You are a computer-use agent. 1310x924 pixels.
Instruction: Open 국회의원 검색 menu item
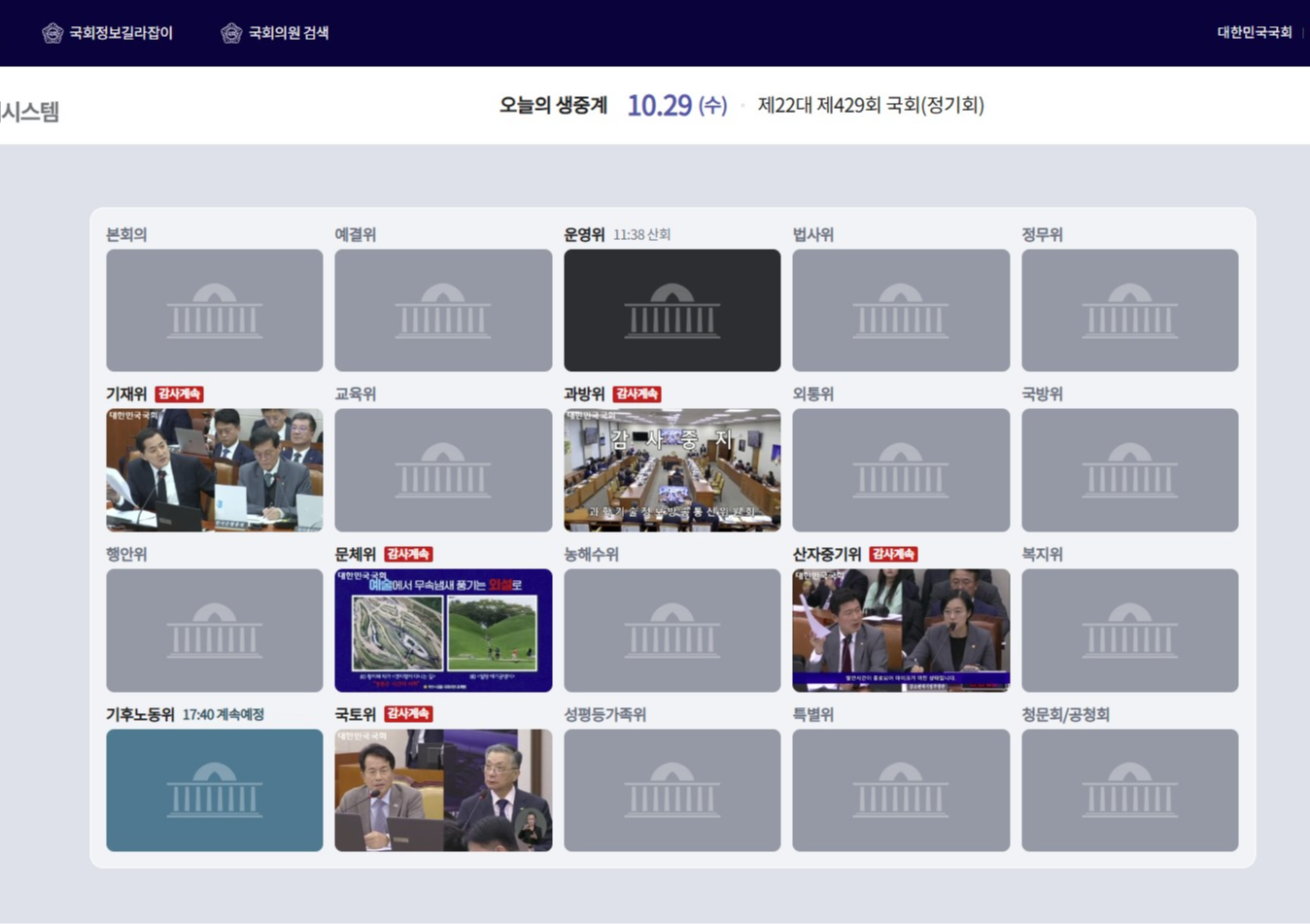coord(289,33)
